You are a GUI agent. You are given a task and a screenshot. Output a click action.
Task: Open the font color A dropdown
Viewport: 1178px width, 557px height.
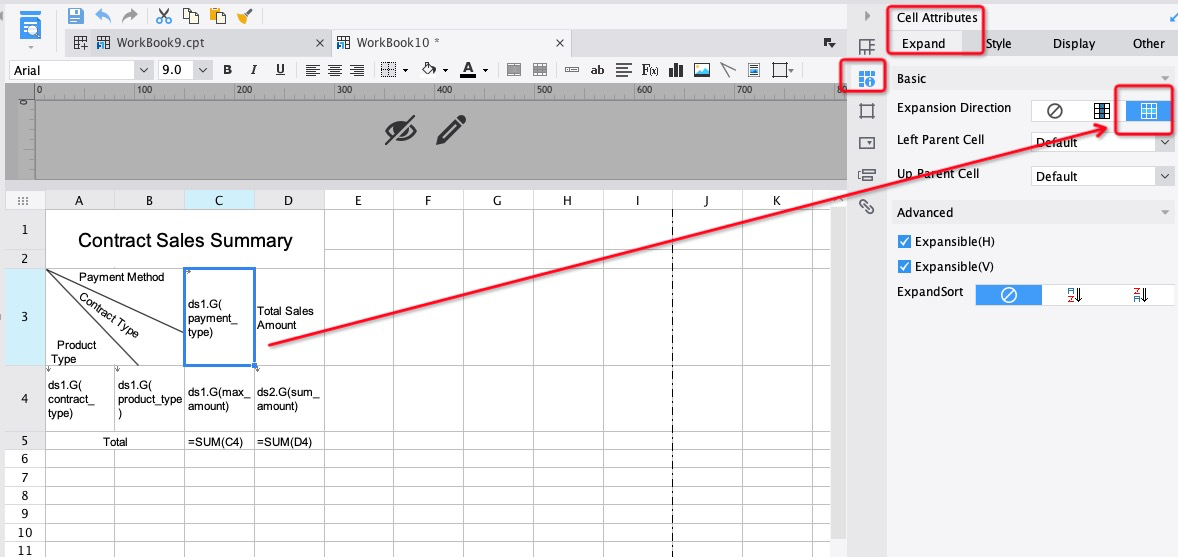tap(485, 70)
